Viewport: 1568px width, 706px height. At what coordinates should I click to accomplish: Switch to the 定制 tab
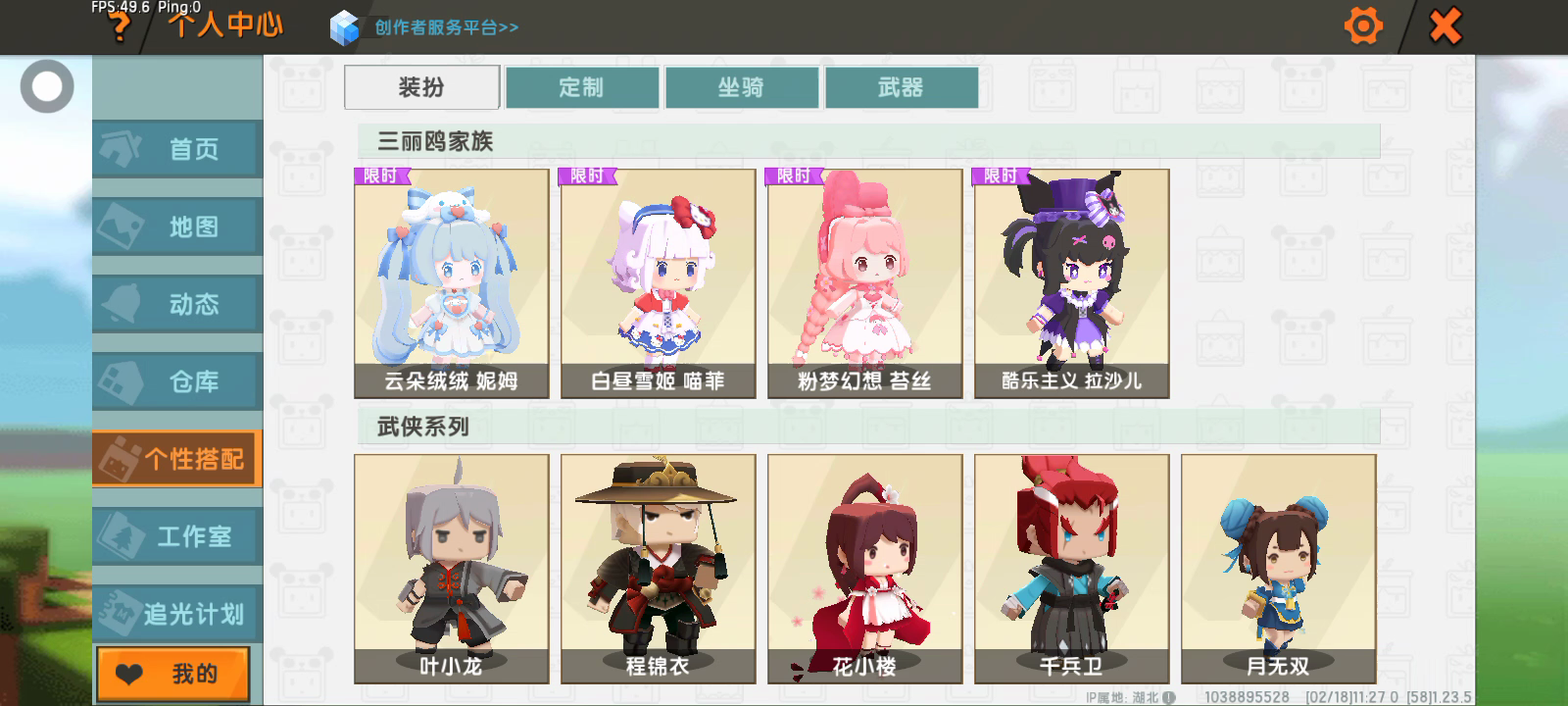pos(581,87)
